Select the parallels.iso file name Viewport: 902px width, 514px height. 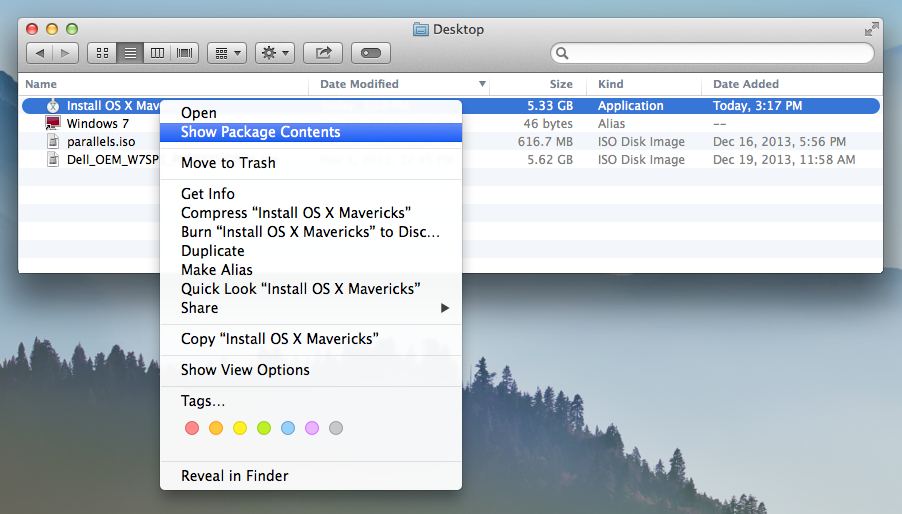tap(101, 141)
